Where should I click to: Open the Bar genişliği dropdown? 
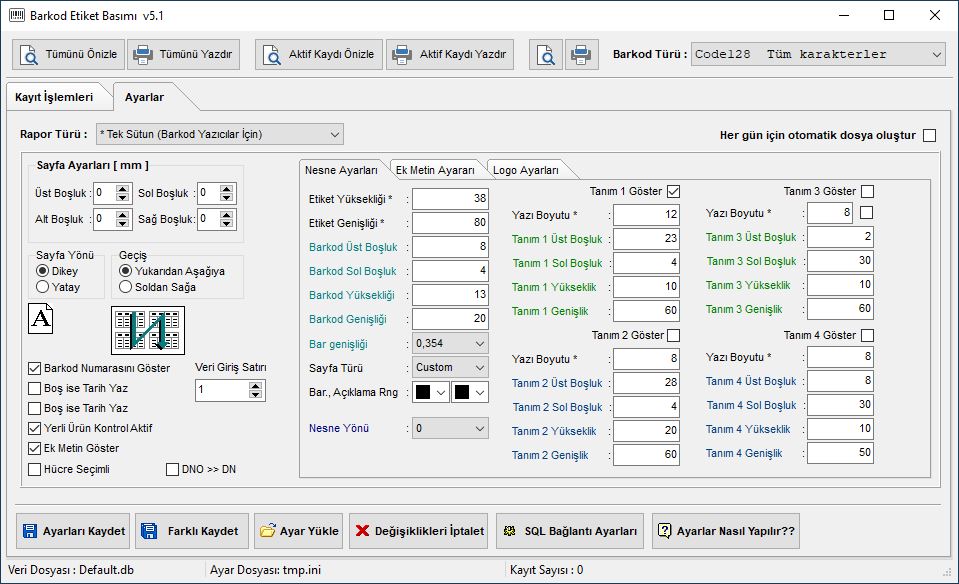(450, 344)
